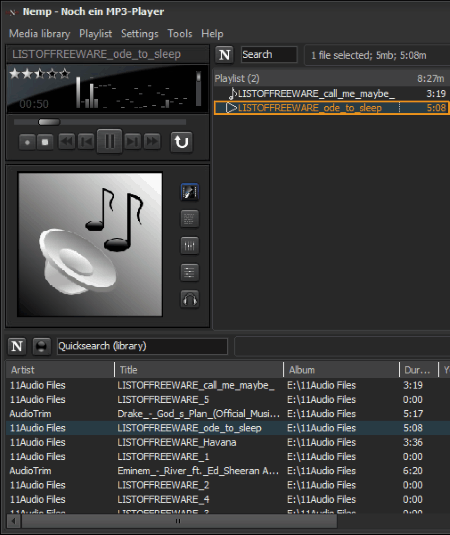Viewport: 450px width, 535px height.
Task: Click the fast forward button
Action: point(152,141)
